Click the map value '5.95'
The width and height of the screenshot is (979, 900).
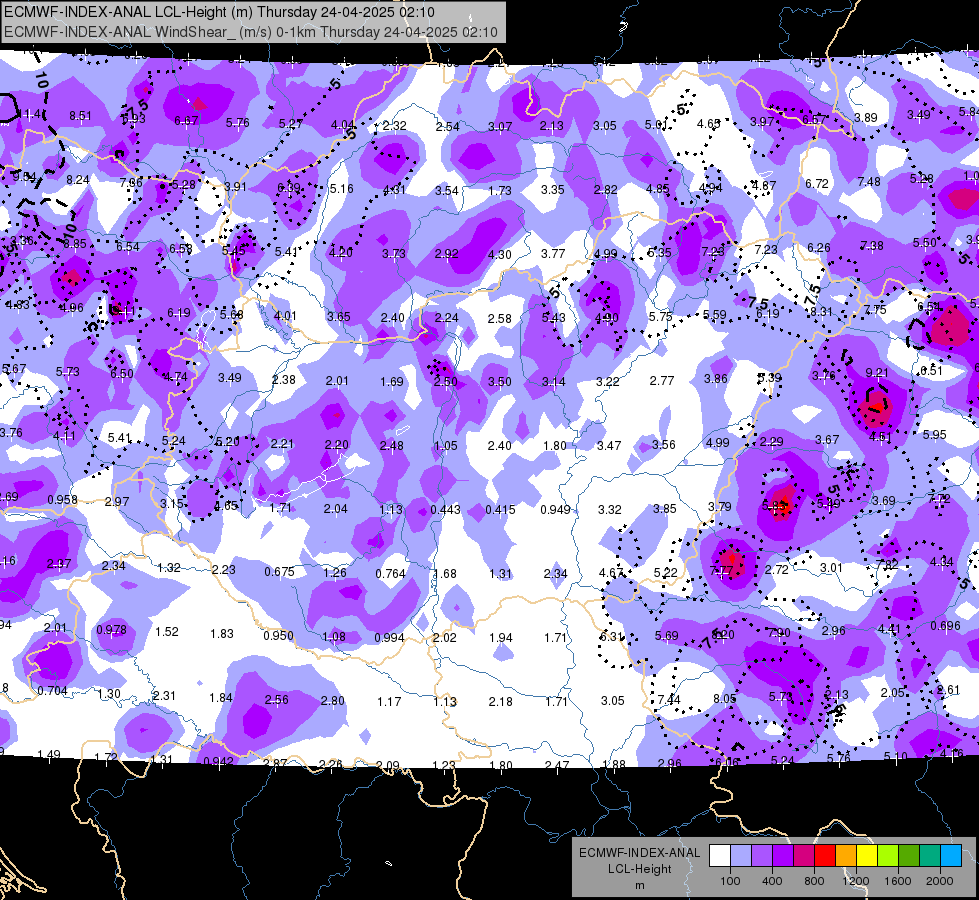point(934,434)
